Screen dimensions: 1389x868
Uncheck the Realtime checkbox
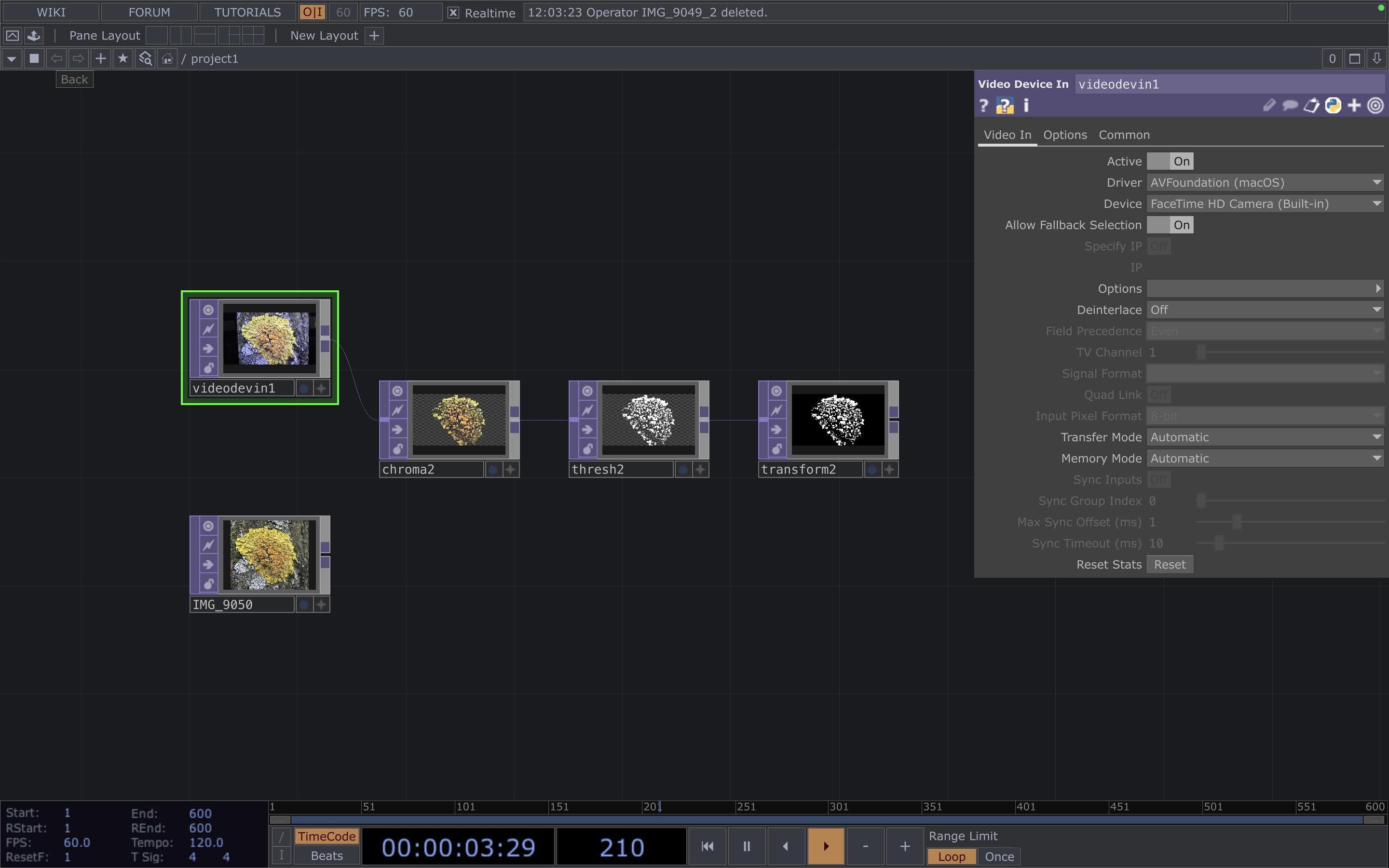[x=453, y=12]
